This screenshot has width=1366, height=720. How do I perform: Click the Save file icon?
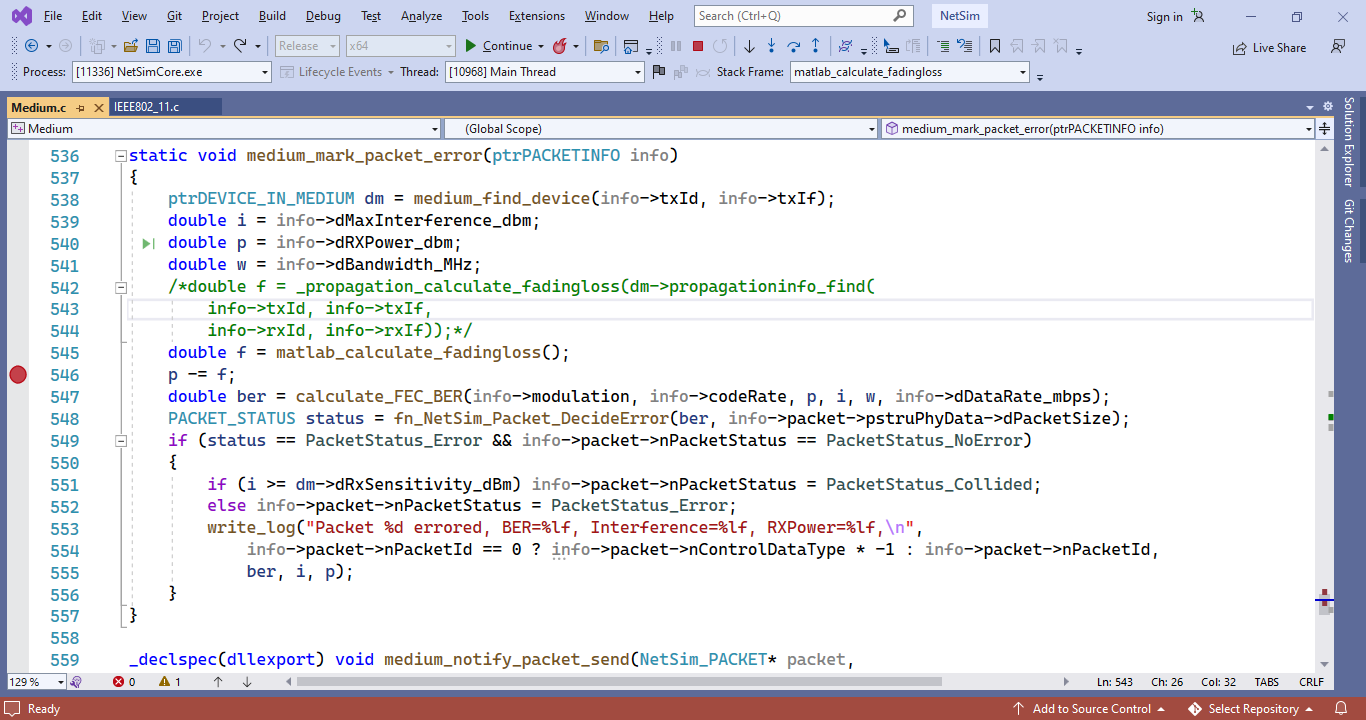(x=153, y=46)
